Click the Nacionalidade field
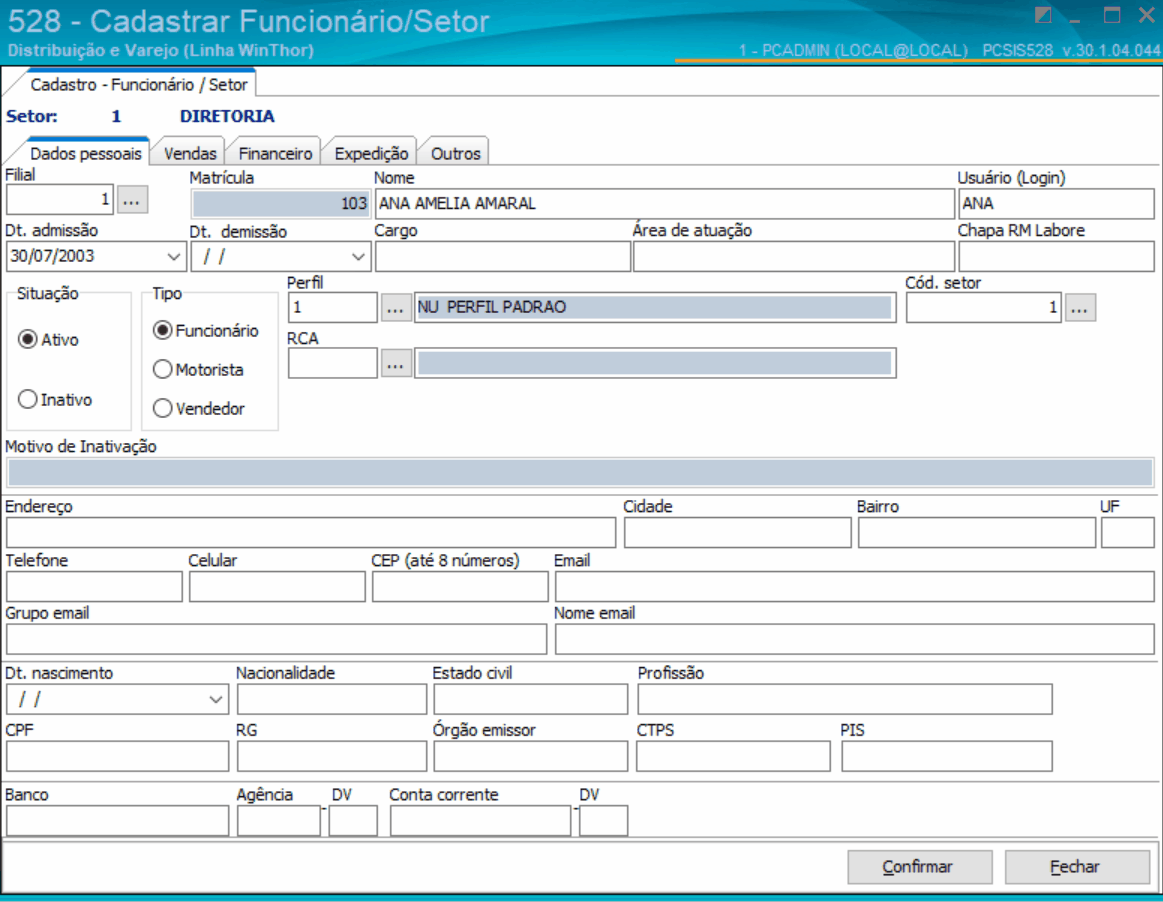The width and height of the screenshot is (1163, 902). pyautogui.click(x=332, y=699)
